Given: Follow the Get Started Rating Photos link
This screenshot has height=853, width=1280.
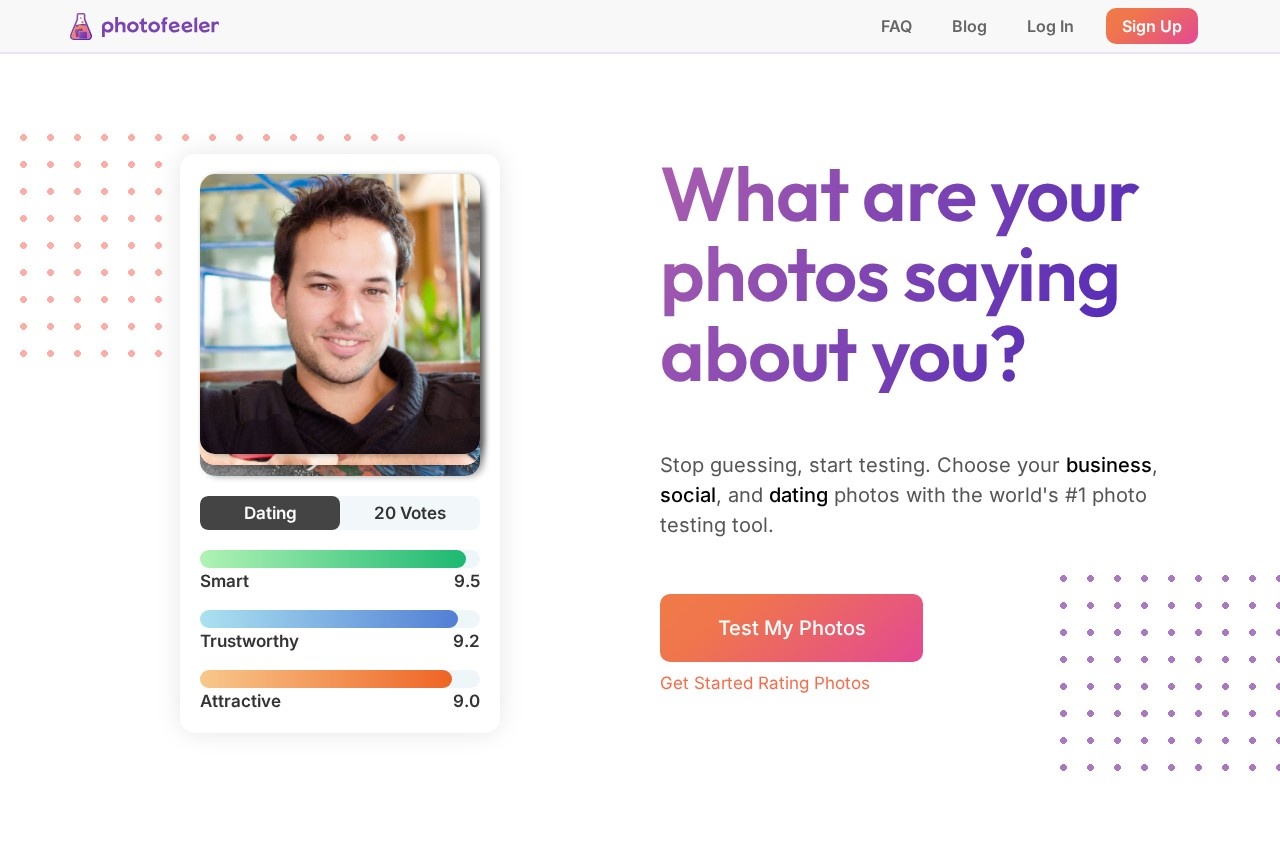Looking at the screenshot, I should pyautogui.click(x=765, y=683).
